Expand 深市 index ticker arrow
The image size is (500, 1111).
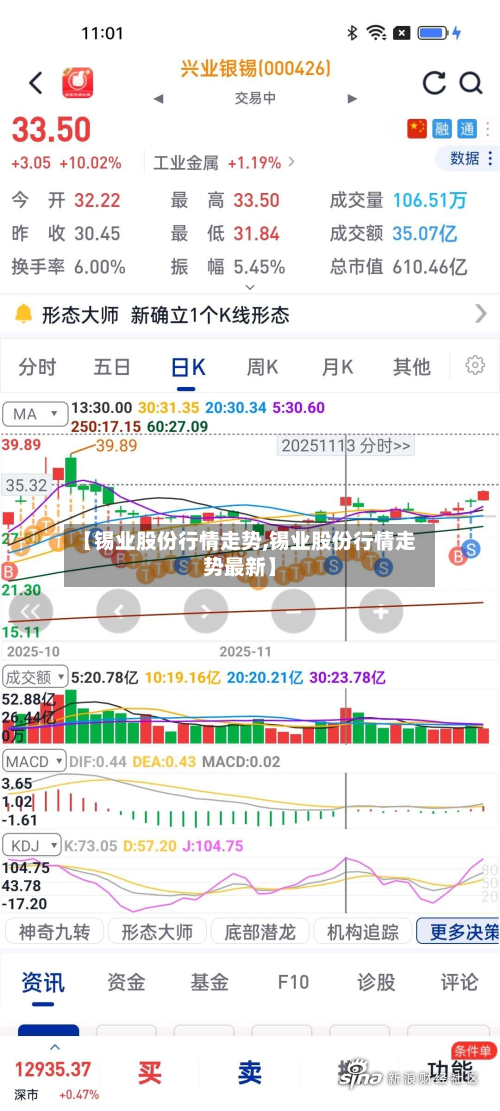pyautogui.click(x=55, y=1047)
